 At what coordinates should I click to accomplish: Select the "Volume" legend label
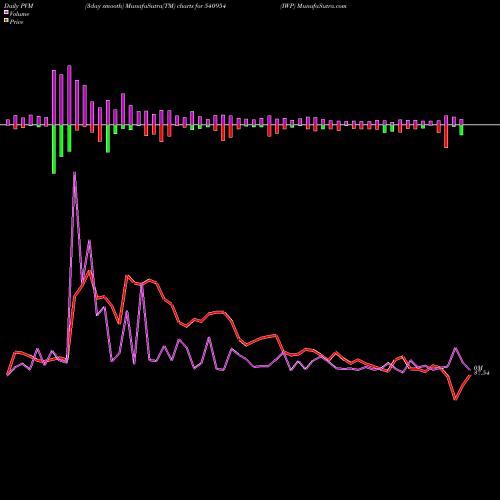[x=19, y=14]
